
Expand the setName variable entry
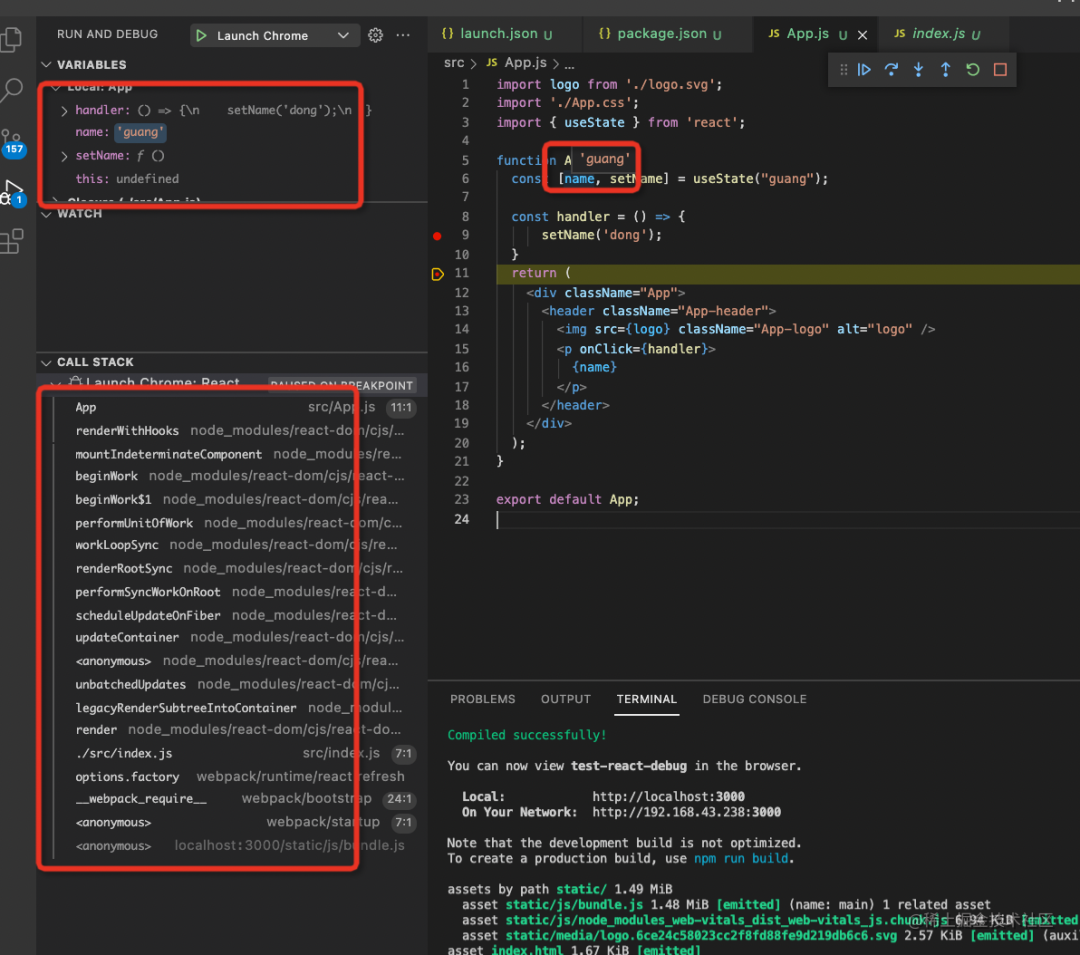click(x=64, y=156)
